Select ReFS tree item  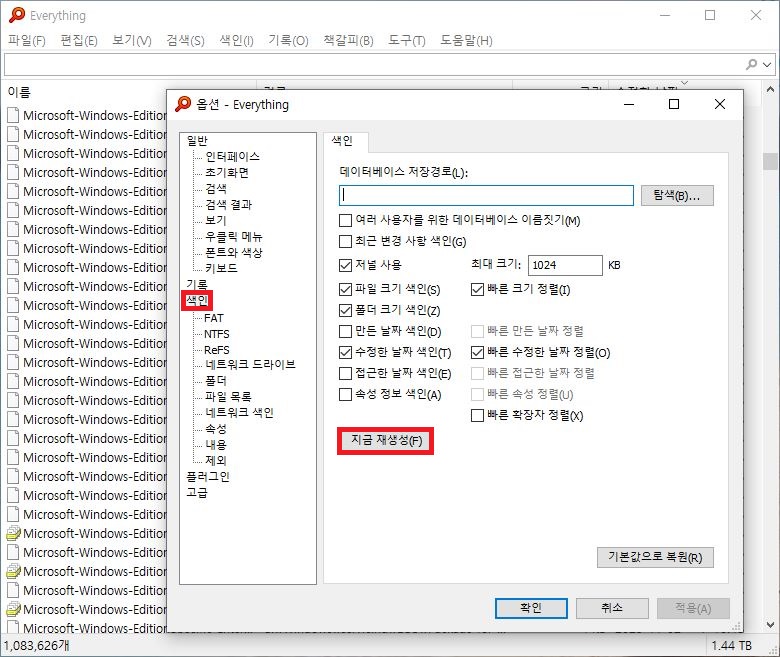tap(216, 350)
